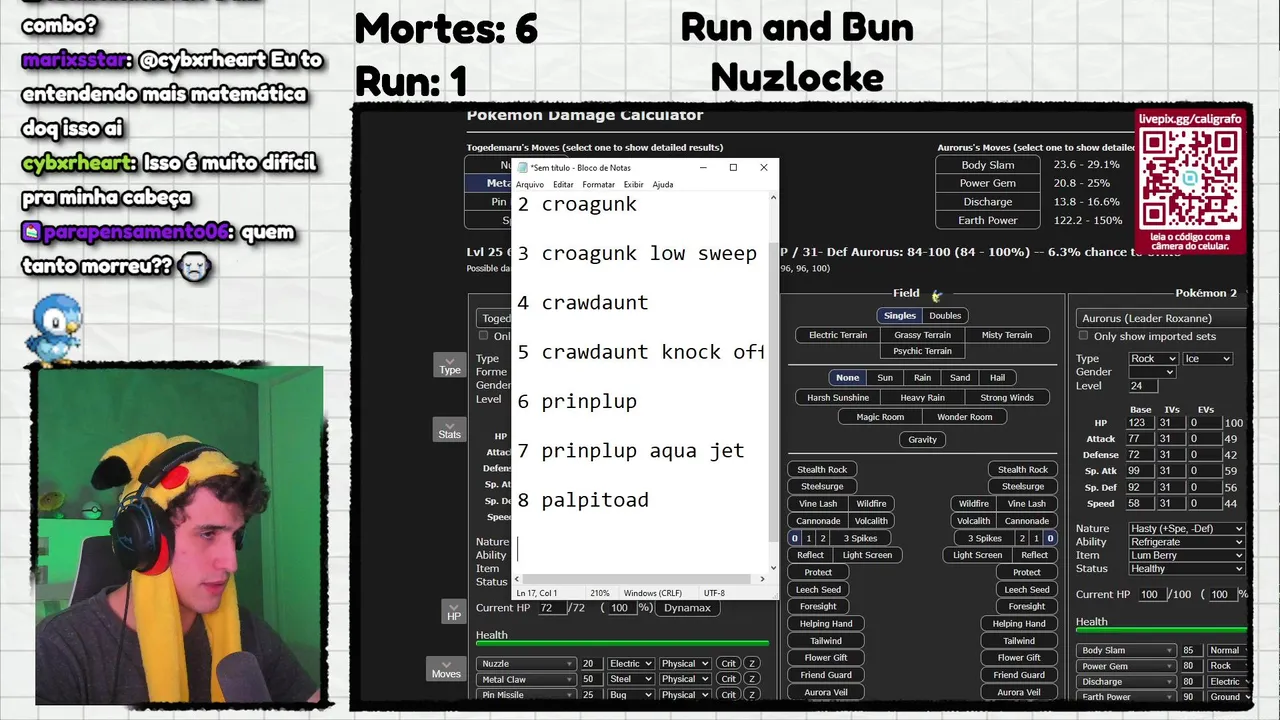Select Heavy Rain weather
Screen dimensions: 1280x720
point(922,398)
